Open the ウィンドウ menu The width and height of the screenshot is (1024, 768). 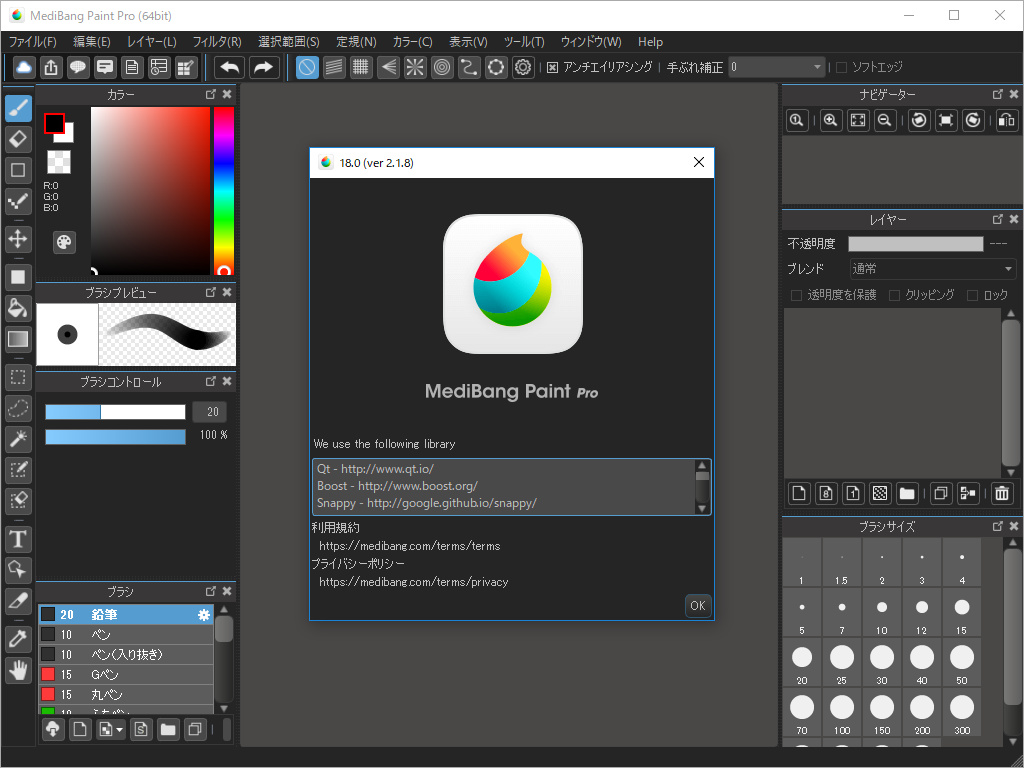pyautogui.click(x=591, y=42)
